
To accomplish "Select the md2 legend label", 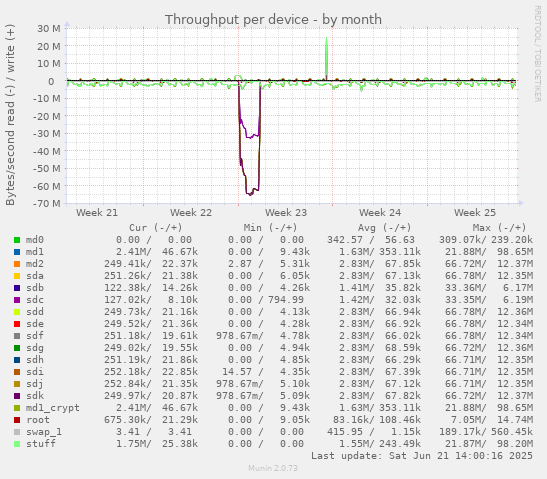I will point(35,264).
